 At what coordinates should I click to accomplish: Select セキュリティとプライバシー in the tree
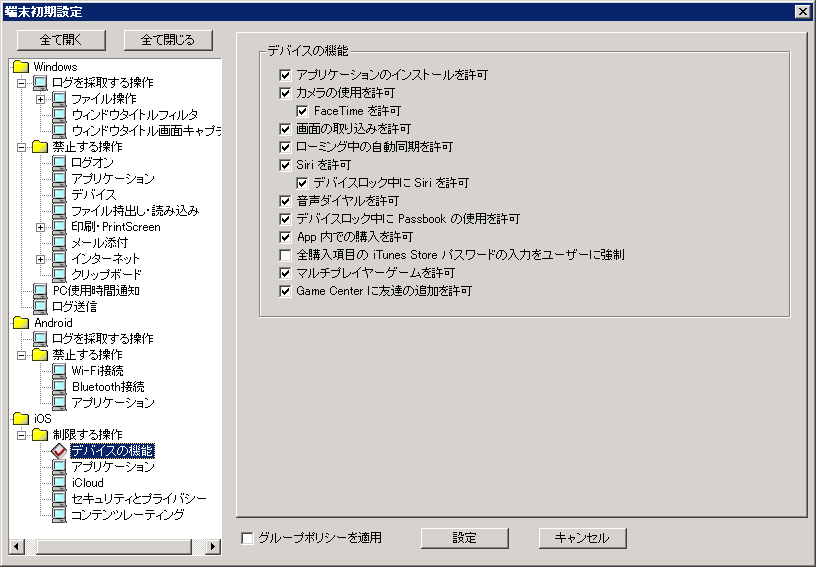(x=139, y=499)
